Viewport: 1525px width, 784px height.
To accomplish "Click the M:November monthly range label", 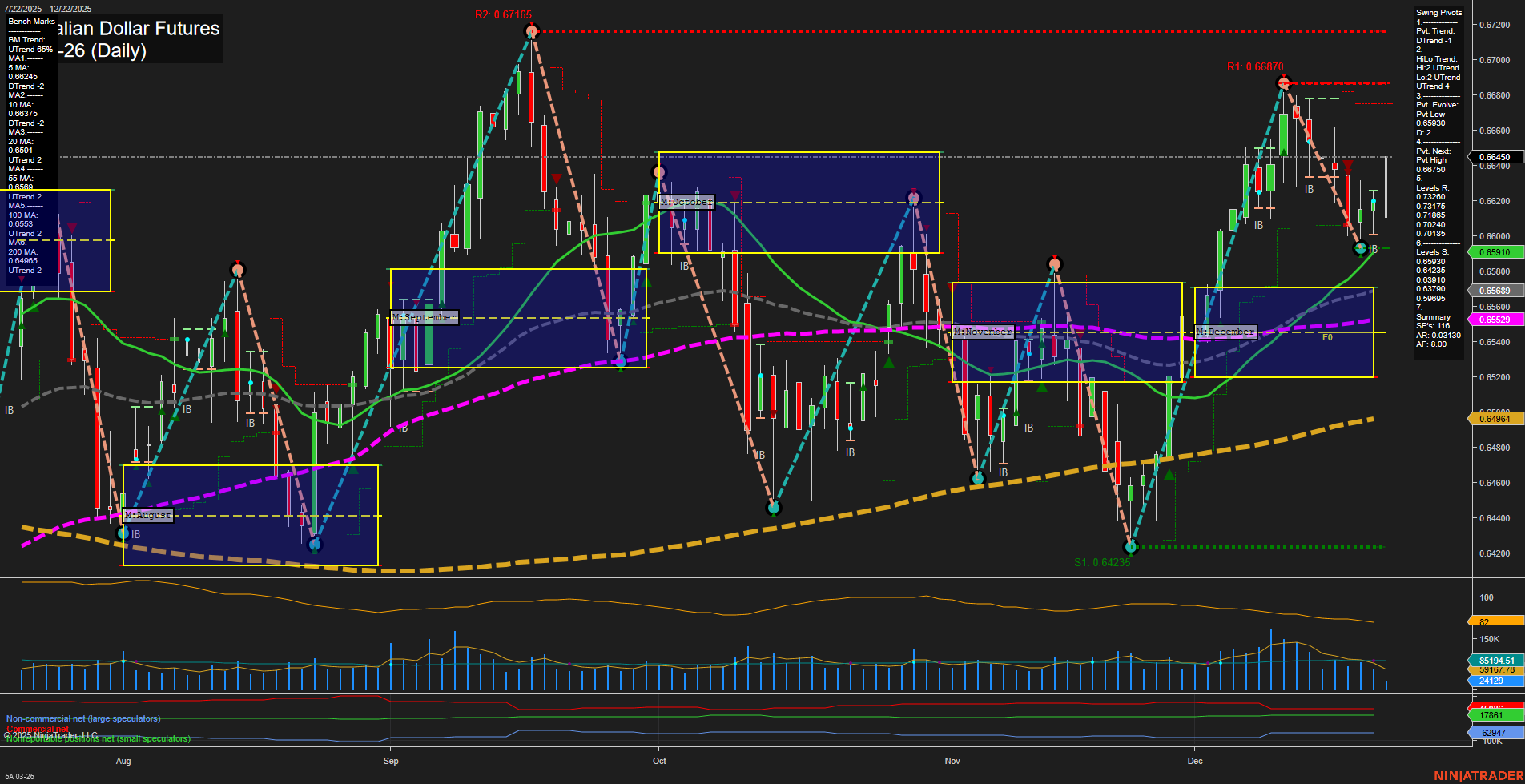I will pos(983,332).
